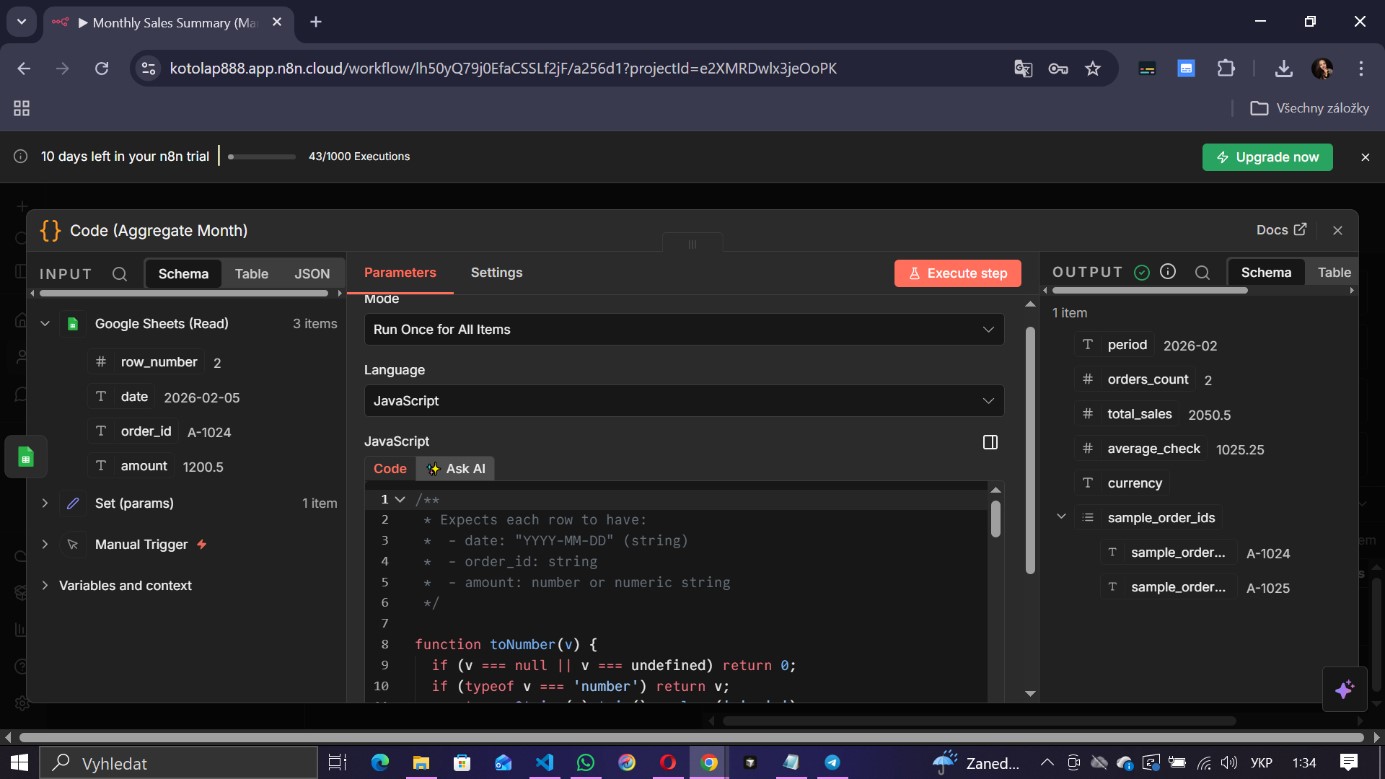Click the search icon in INPUT panel

[120, 274]
